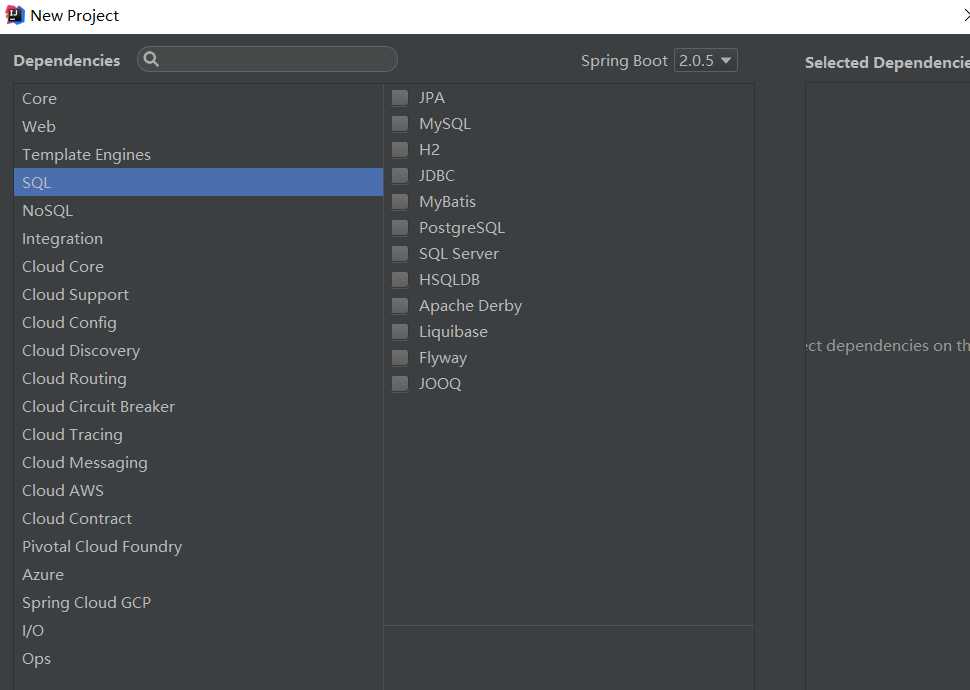Choose the Integration category

tap(199, 238)
